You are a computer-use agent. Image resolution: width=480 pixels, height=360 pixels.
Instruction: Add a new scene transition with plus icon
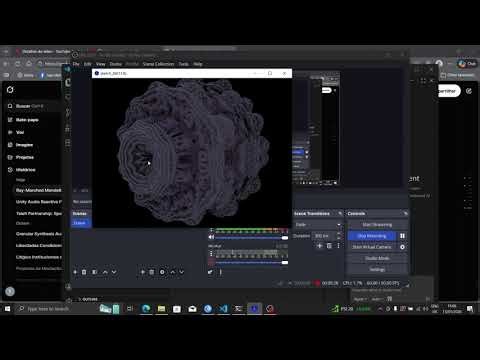(x=320, y=246)
